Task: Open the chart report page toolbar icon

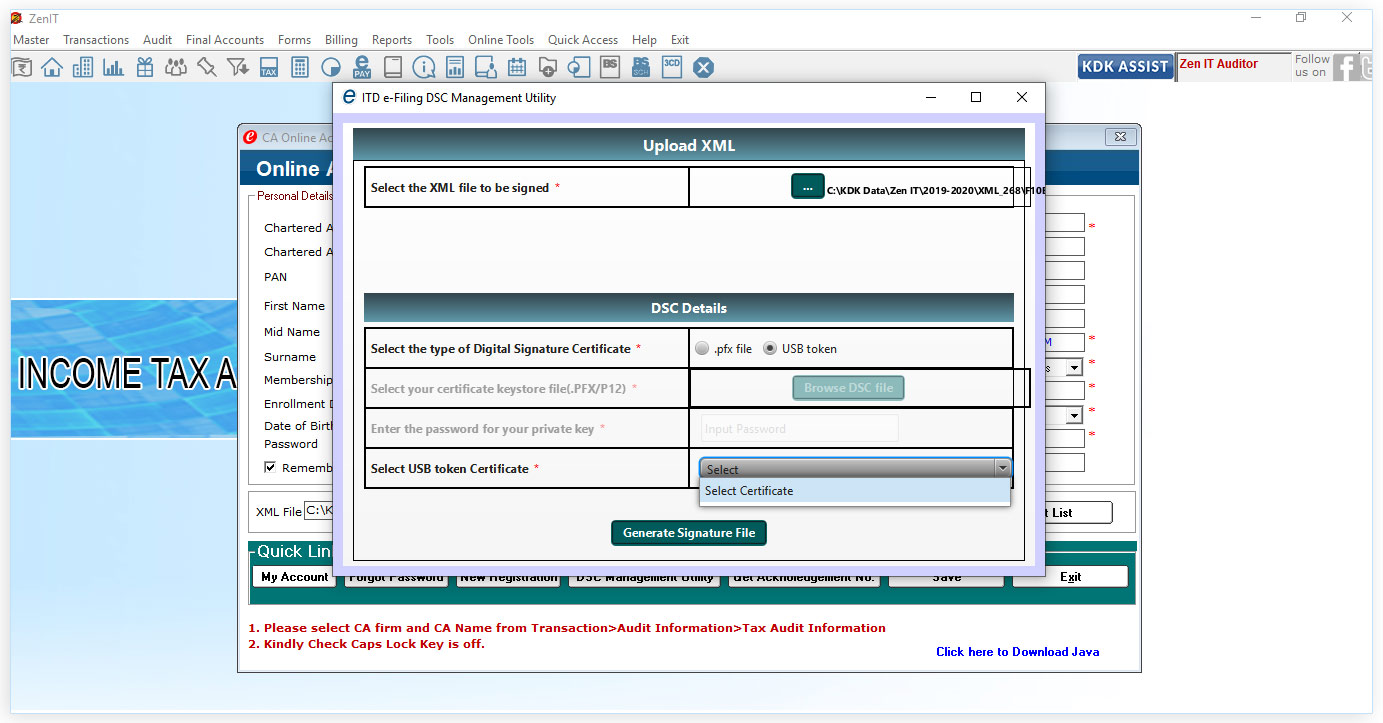Action: coord(455,67)
